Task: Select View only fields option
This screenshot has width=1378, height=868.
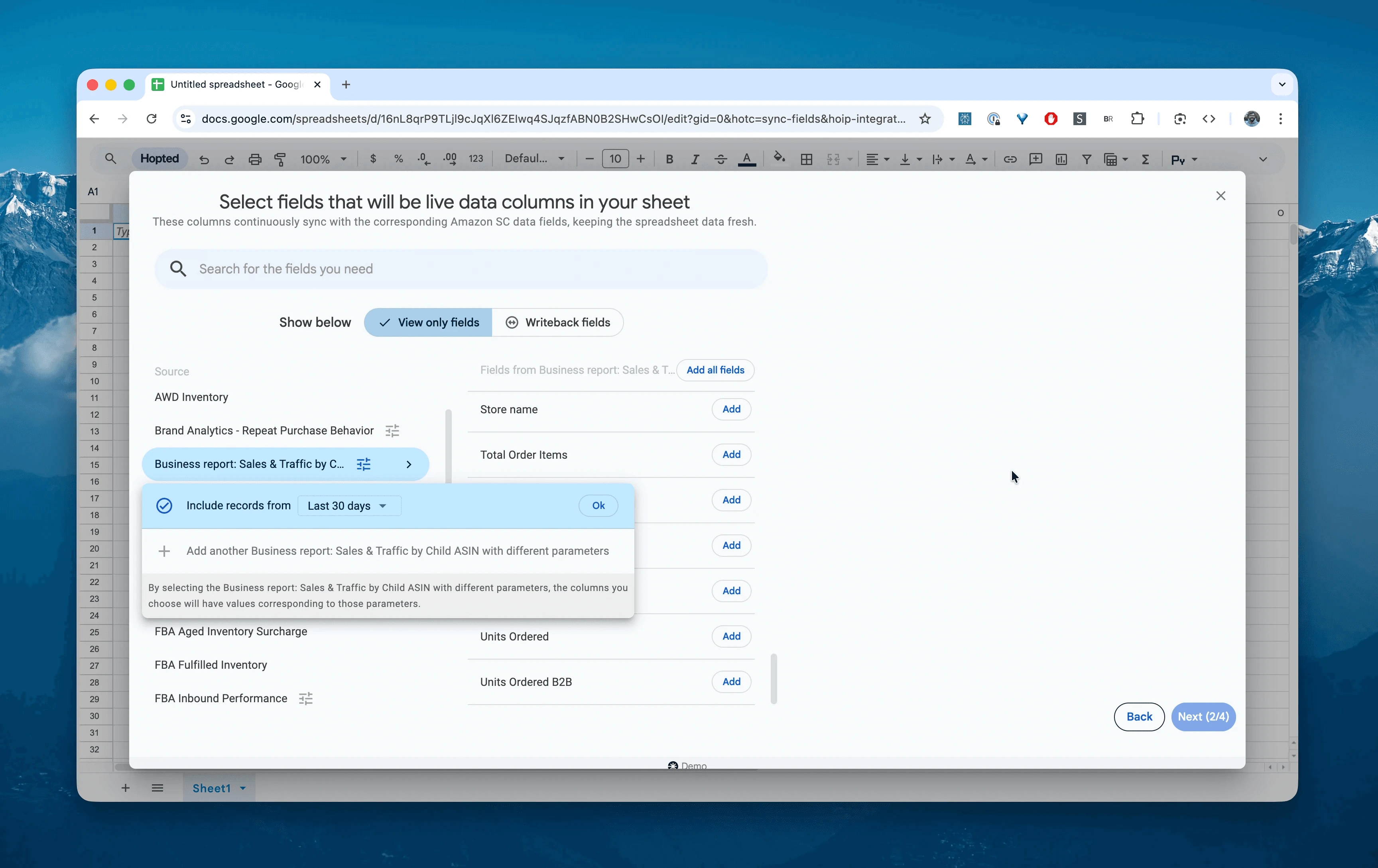Action: [x=428, y=322]
